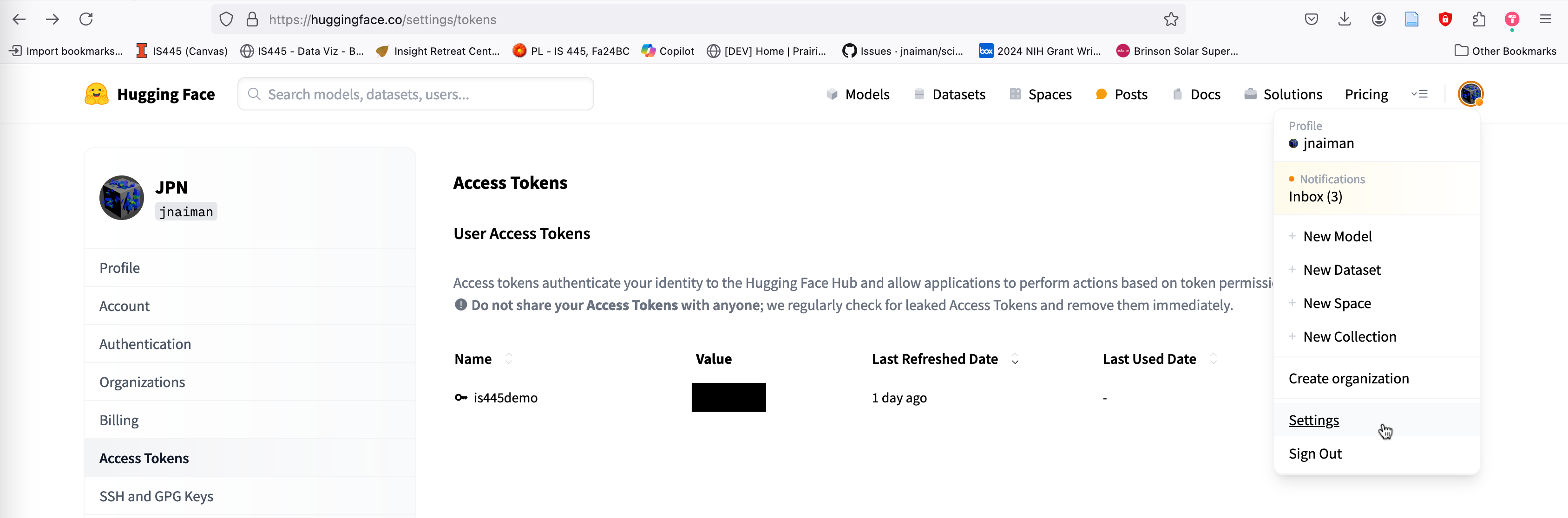Open the Firefox hamburger application menu
The height and width of the screenshot is (518, 1568).
[1545, 19]
